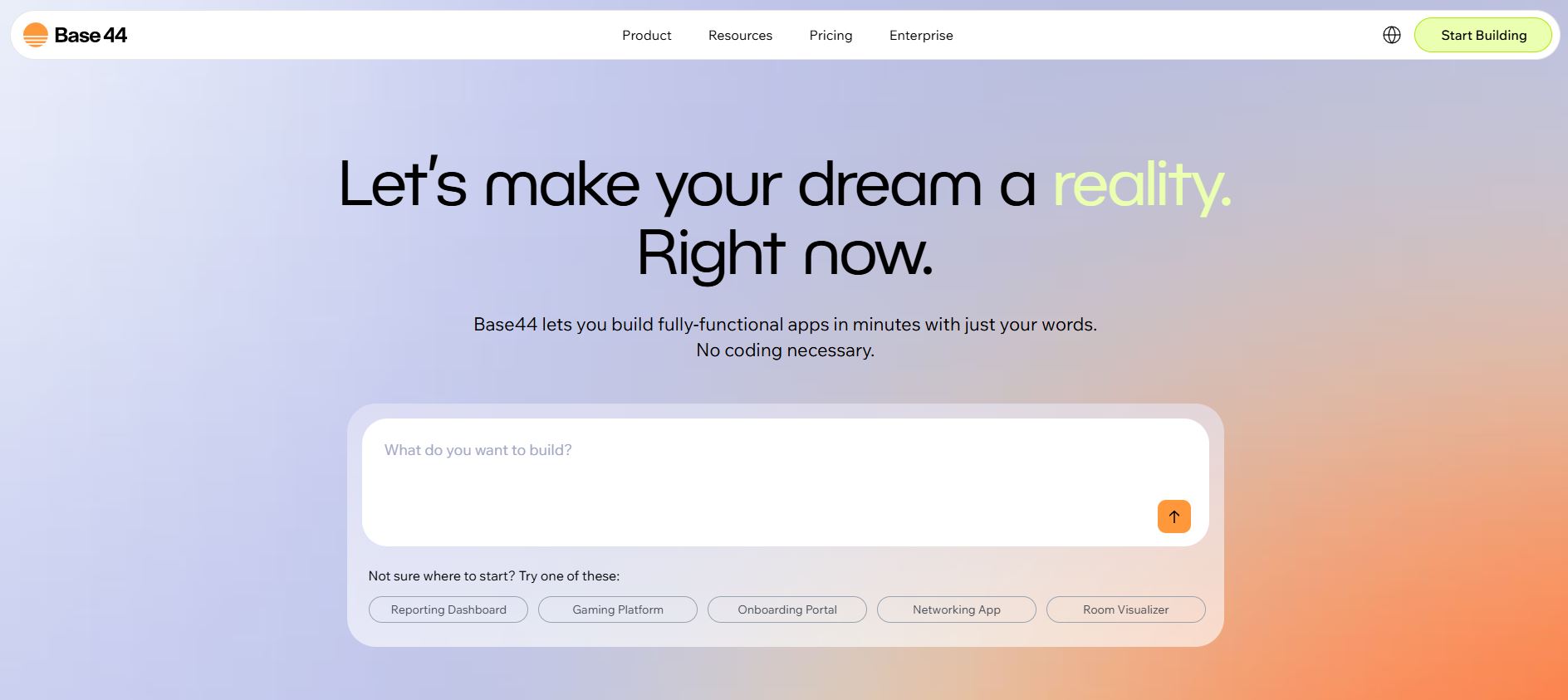Click the 'Let's make your dream a reality.' heading
The image size is (1568, 700).
pyautogui.click(x=785, y=185)
